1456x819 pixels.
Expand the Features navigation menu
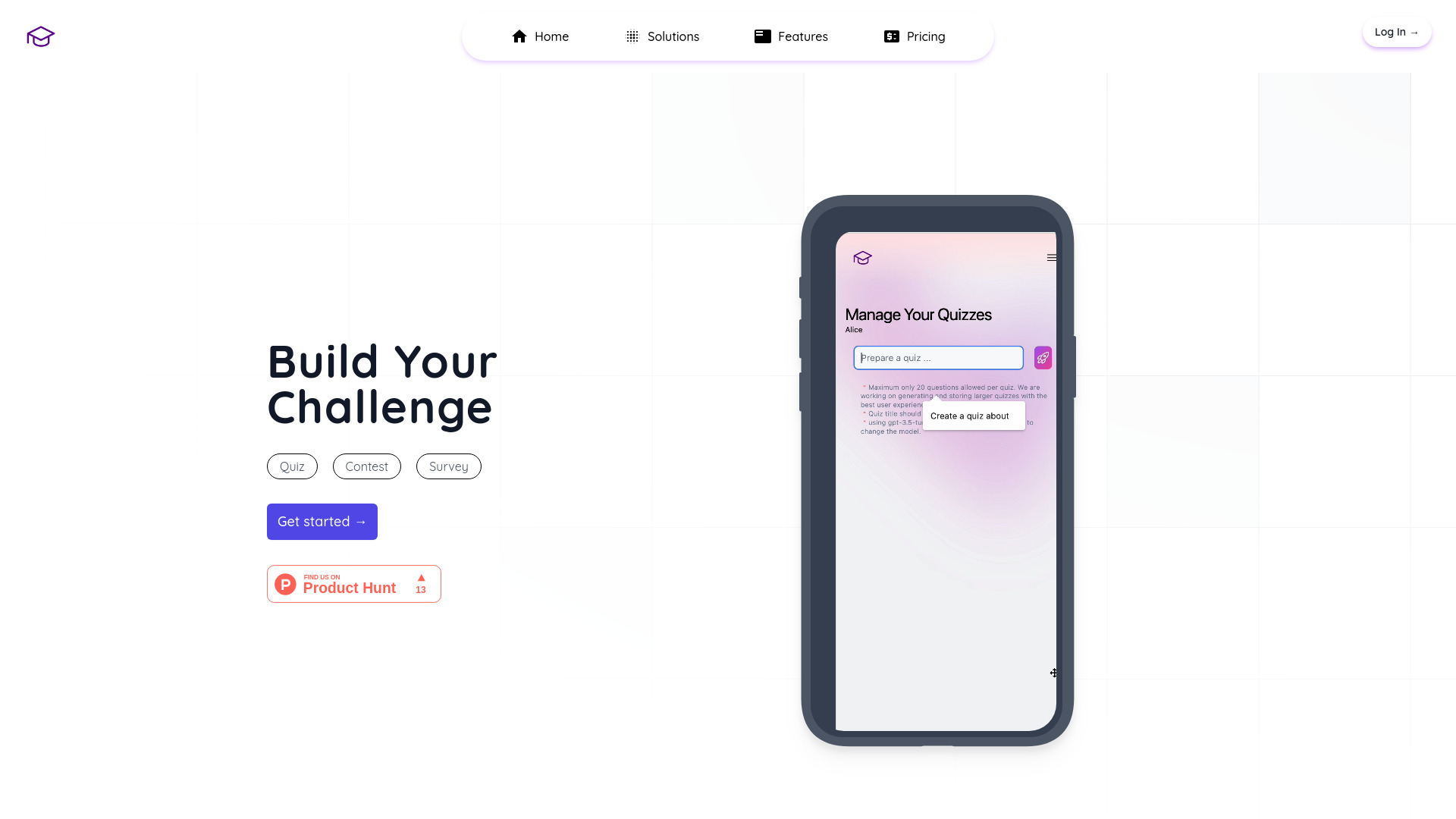pyautogui.click(x=791, y=36)
